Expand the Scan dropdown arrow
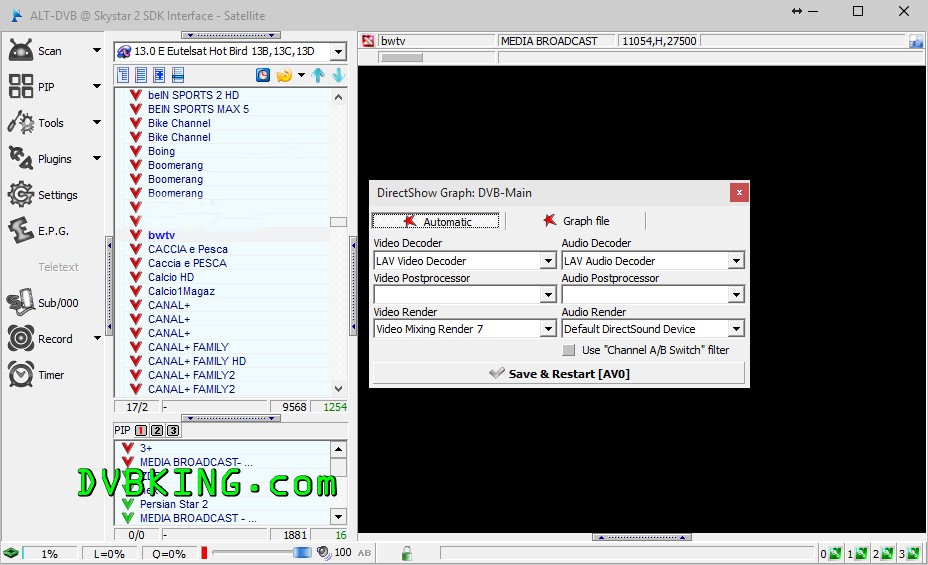The height and width of the screenshot is (565, 928). click(x=96, y=51)
